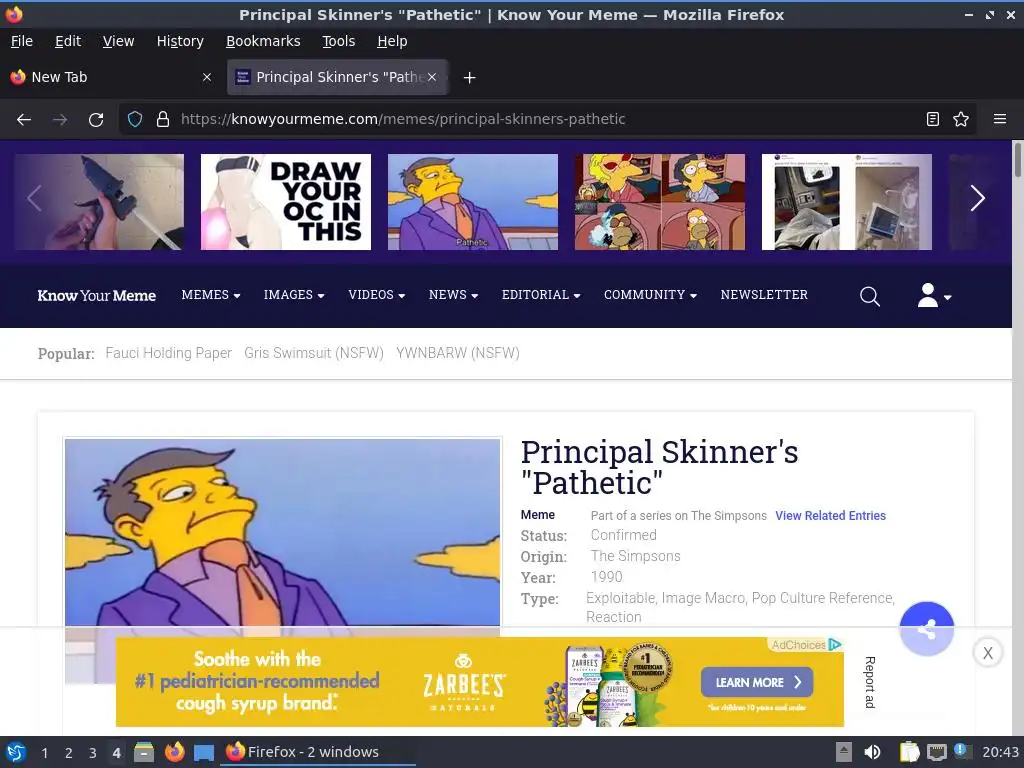The image size is (1024, 768).
Task: Expand the VIDEOS dropdown menu
Action: click(377, 295)
